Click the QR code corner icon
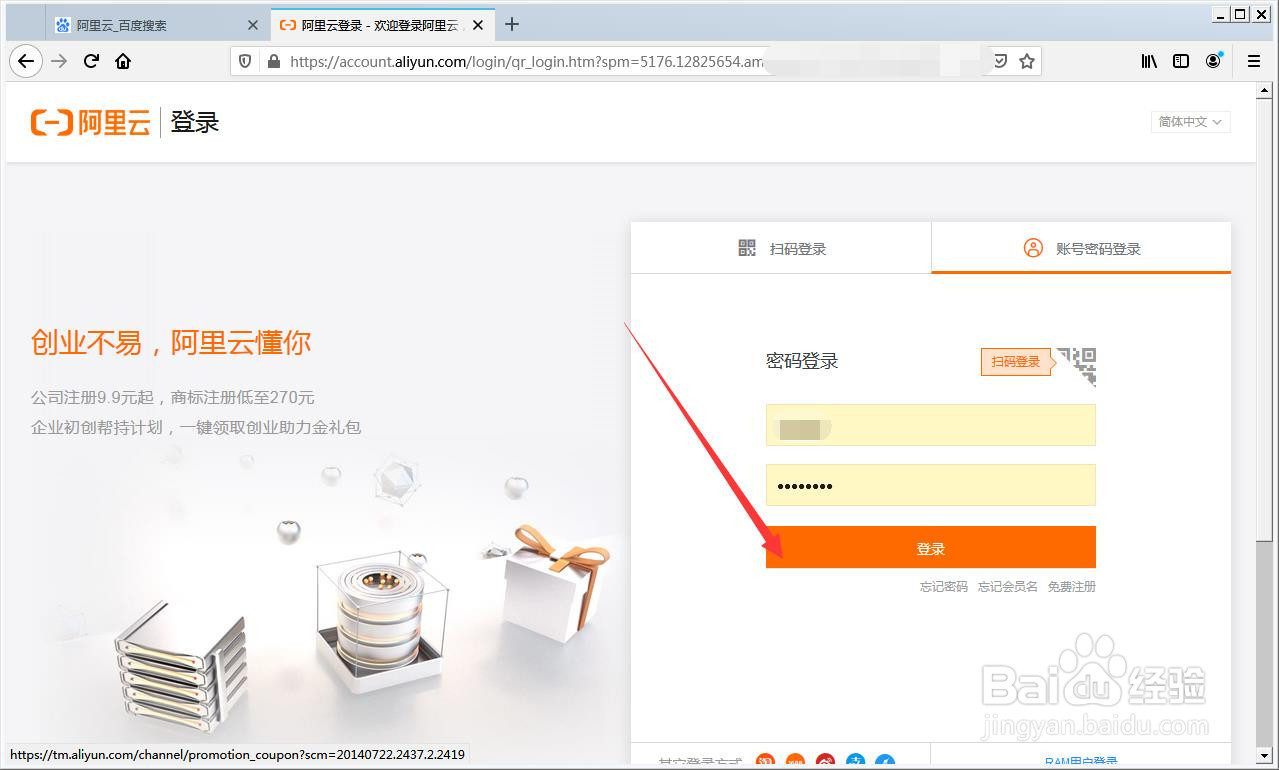 coord(1076,366)
